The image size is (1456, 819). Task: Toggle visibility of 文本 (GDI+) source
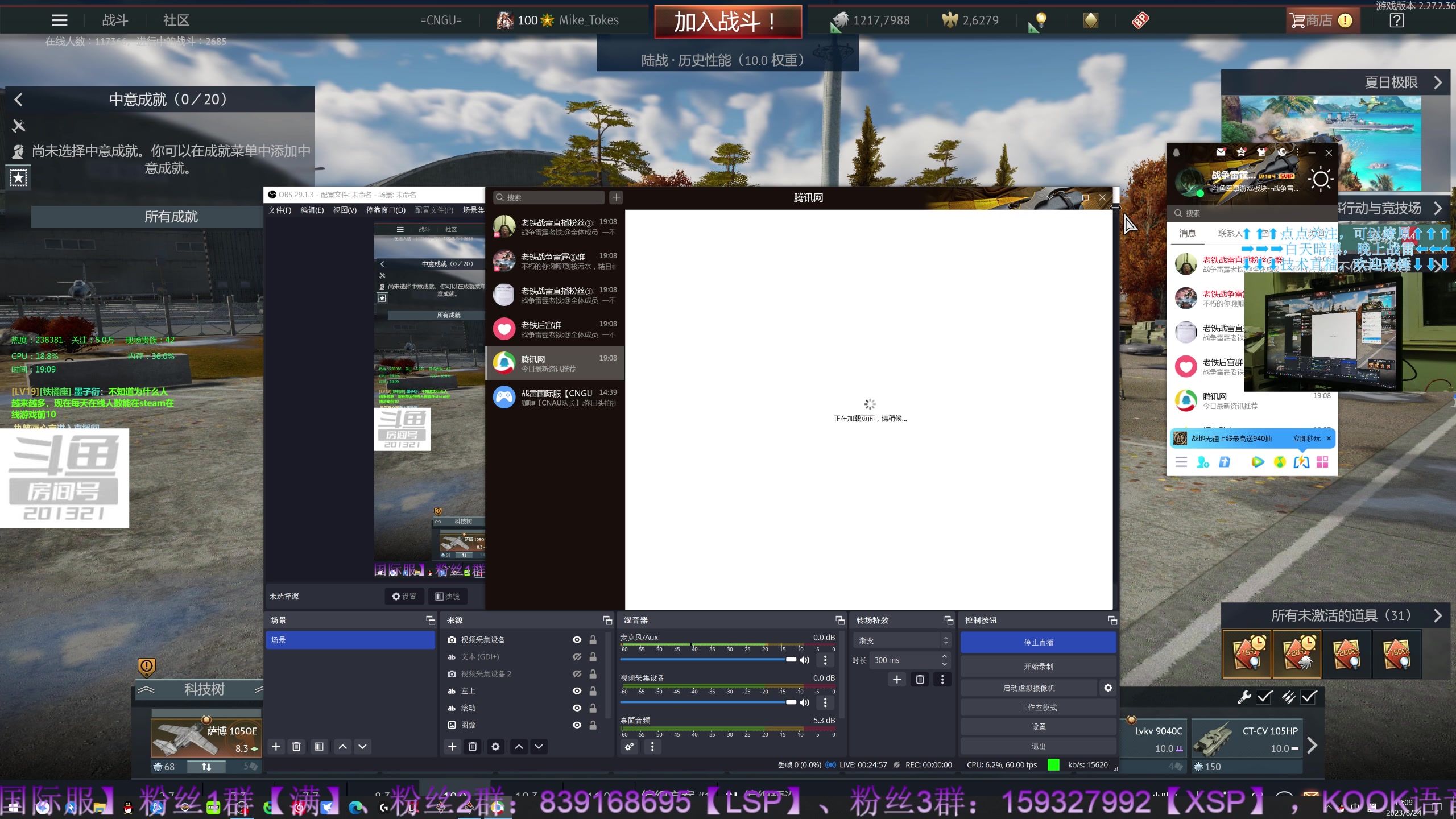(x=577, y=657)
